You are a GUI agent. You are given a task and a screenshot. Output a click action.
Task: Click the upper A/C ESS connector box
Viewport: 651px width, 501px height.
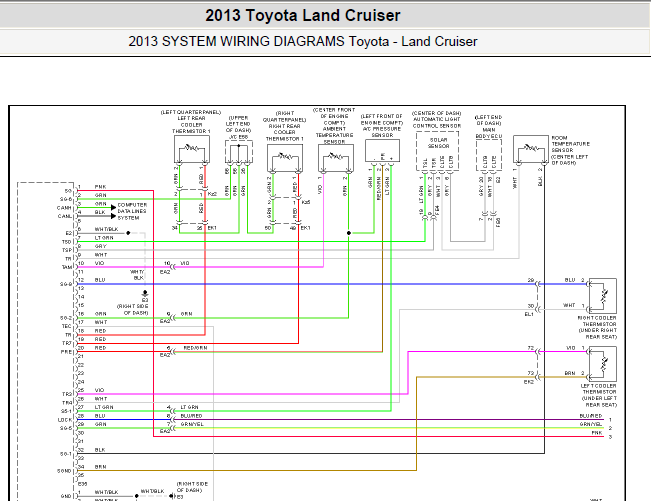click(239, 152)
